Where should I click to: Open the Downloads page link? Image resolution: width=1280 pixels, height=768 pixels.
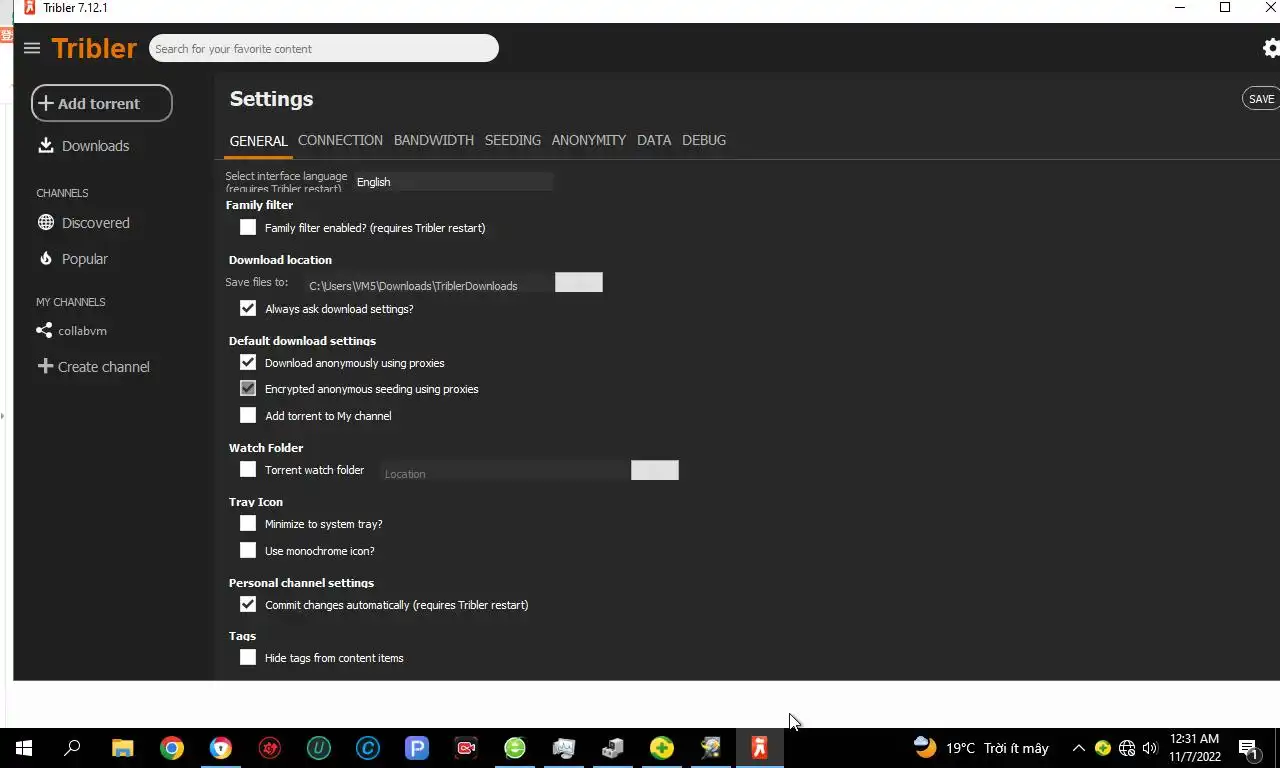(95, 146)
